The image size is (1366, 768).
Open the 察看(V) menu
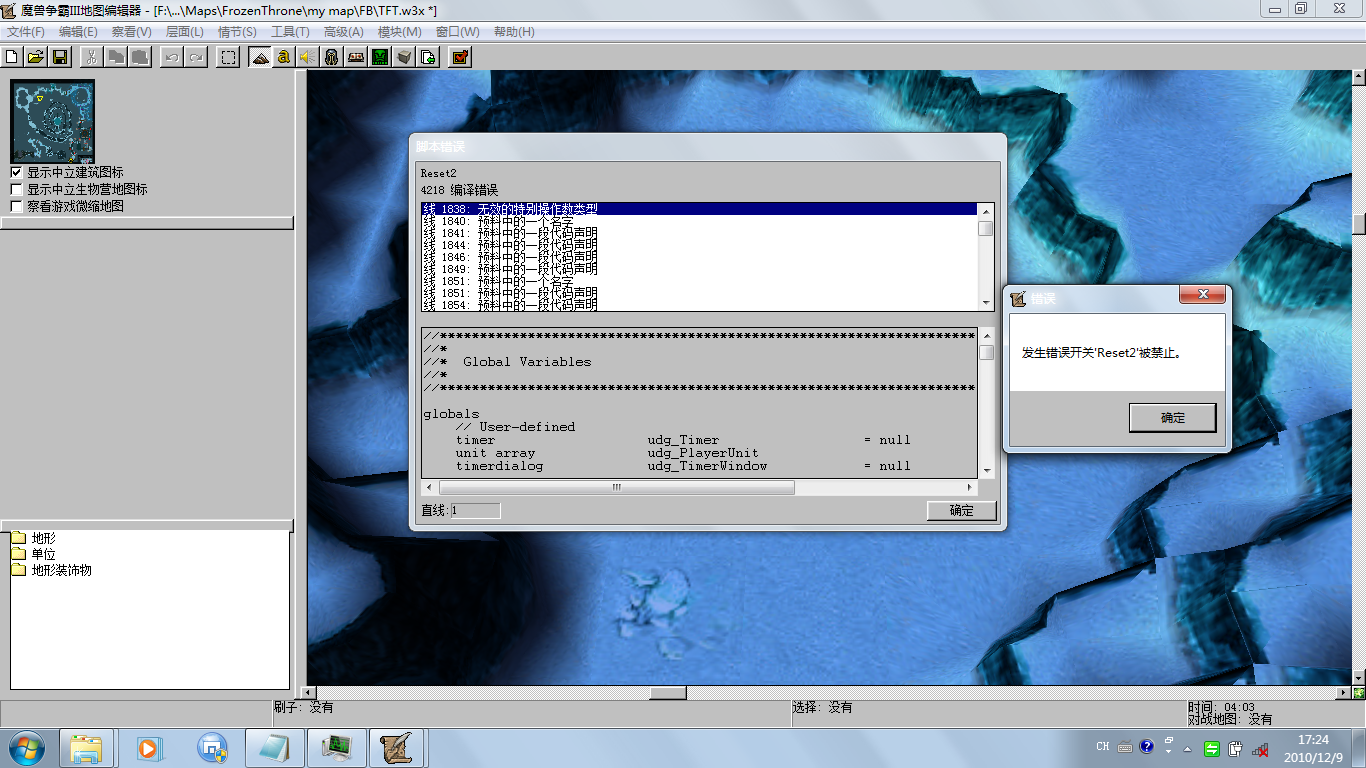point(131,32)
